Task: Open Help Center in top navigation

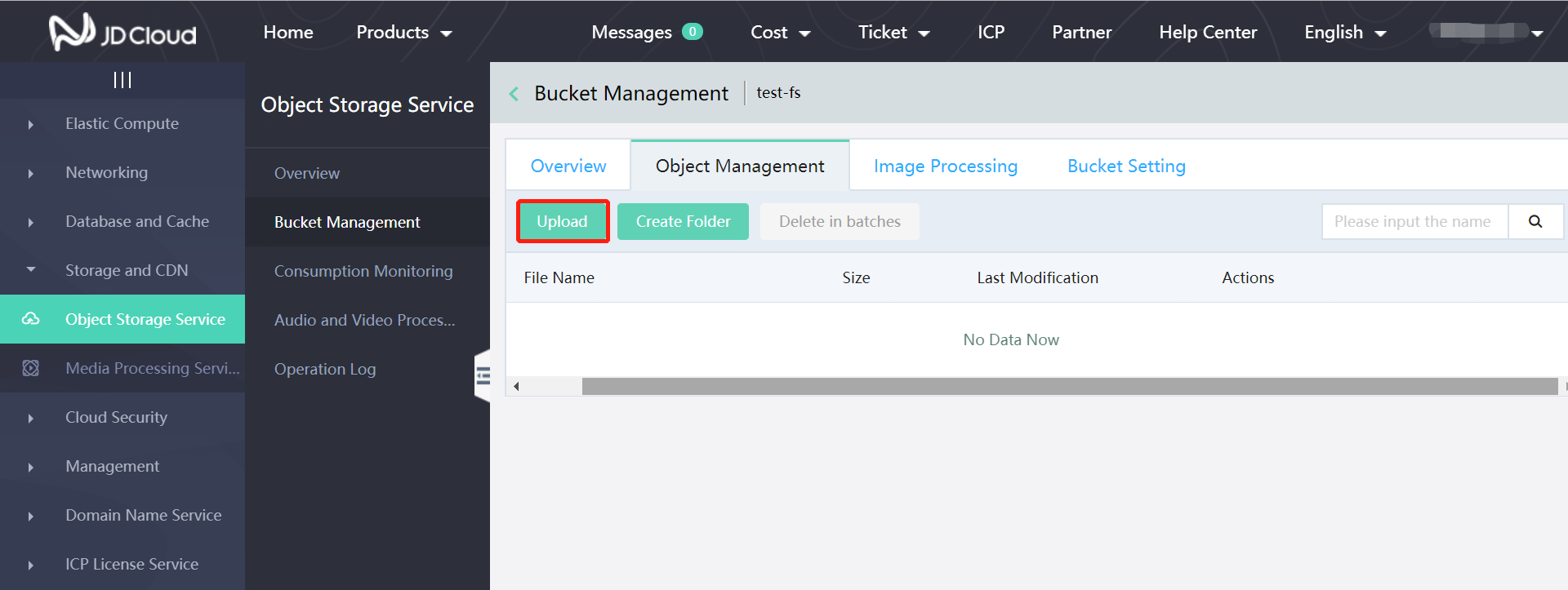Action: (x=1208, y=33)
